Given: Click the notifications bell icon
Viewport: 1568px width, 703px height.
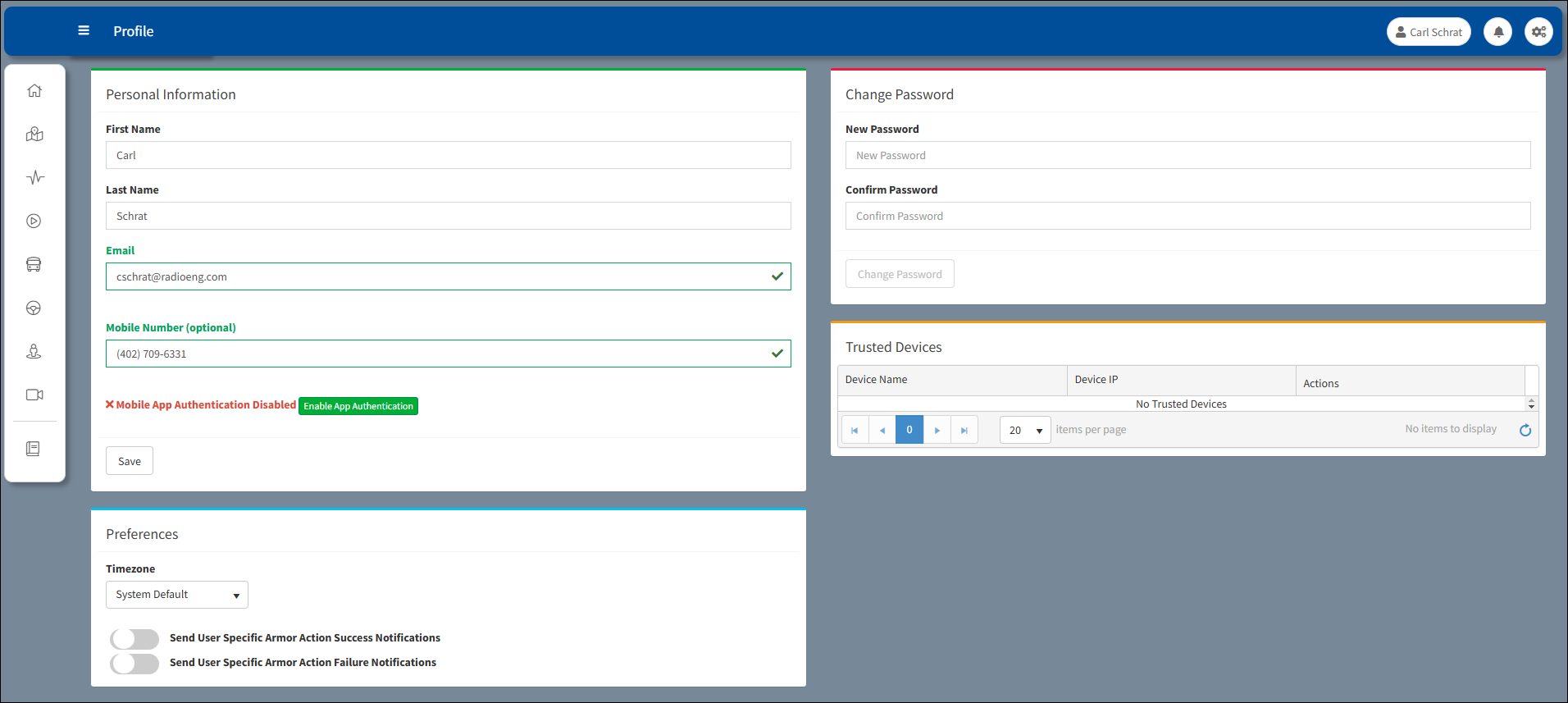Looking at the screenshot, I should [x=1497, y=32].
